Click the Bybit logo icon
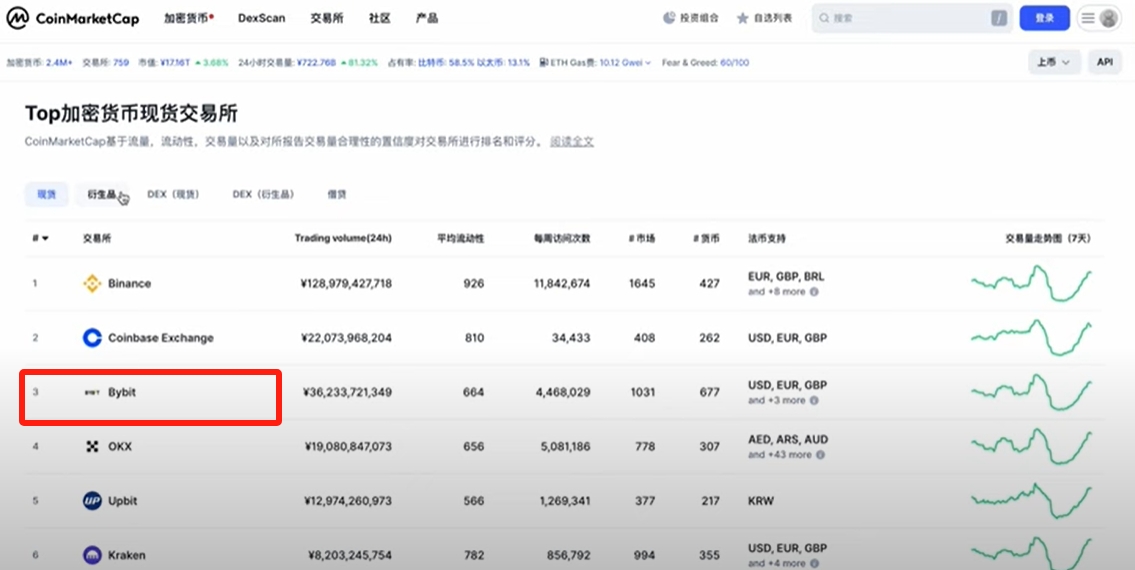This screenshot has height=570, width=1135. coord(92,393)
